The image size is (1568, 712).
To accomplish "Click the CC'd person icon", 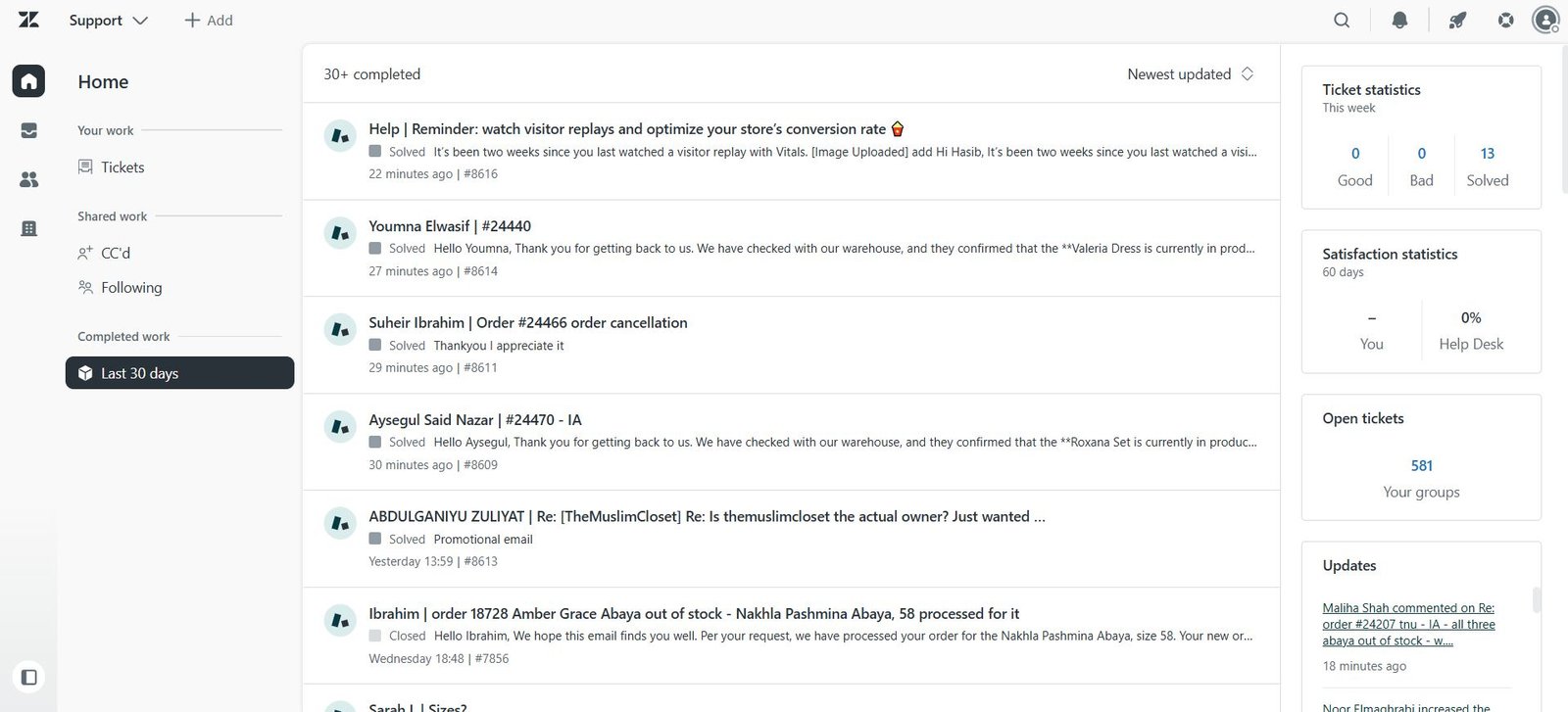I will 85,253.
